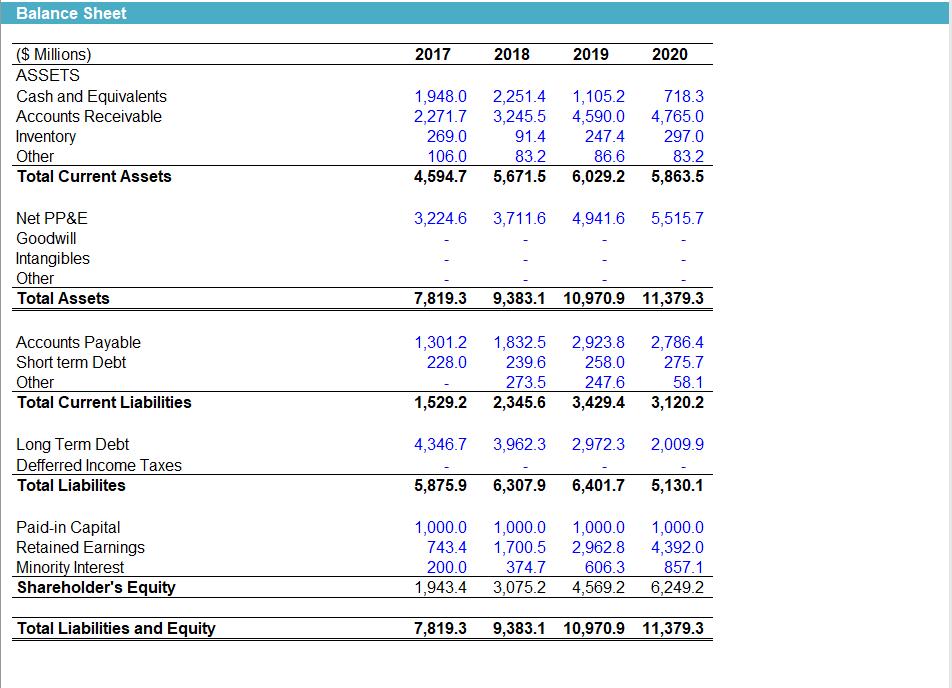
Task: Select 2017 Total Liabilities and Equity value
Action: [x=440, y=628]
